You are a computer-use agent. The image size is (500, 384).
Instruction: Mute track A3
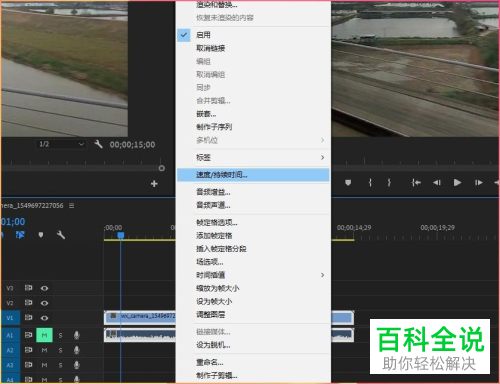point(44,365)
